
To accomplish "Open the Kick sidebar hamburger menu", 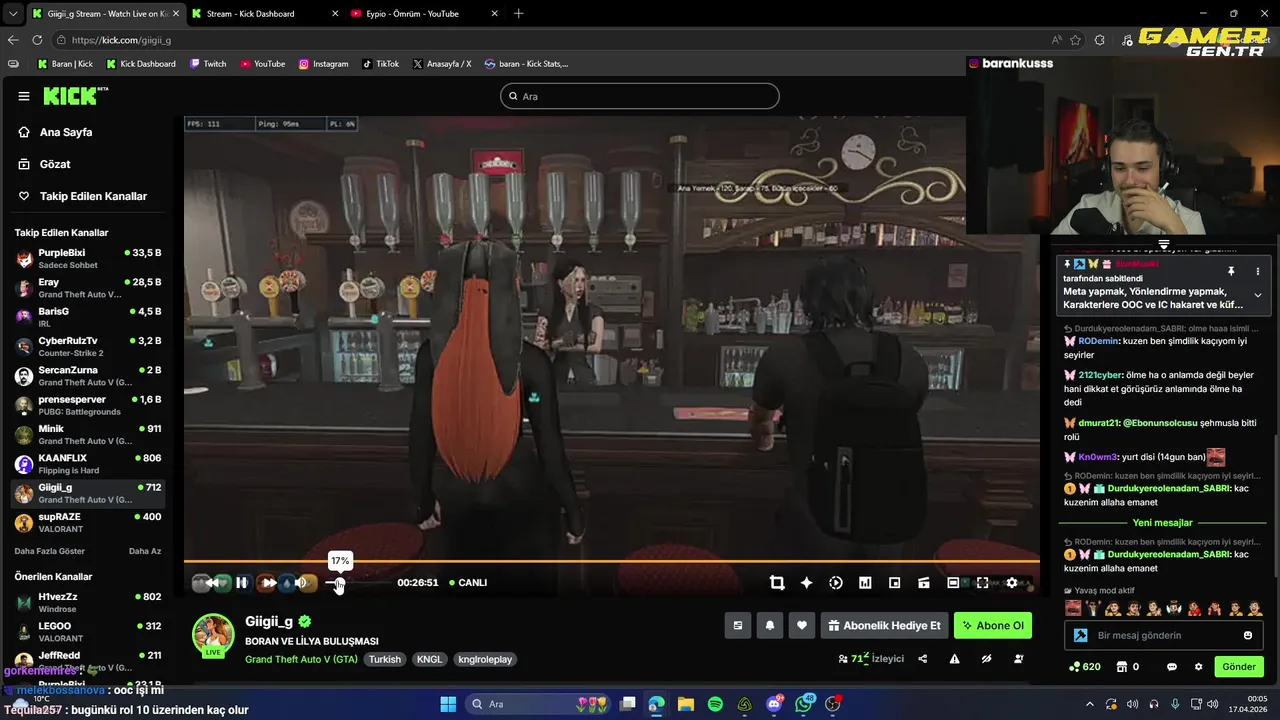I will 24,96.
